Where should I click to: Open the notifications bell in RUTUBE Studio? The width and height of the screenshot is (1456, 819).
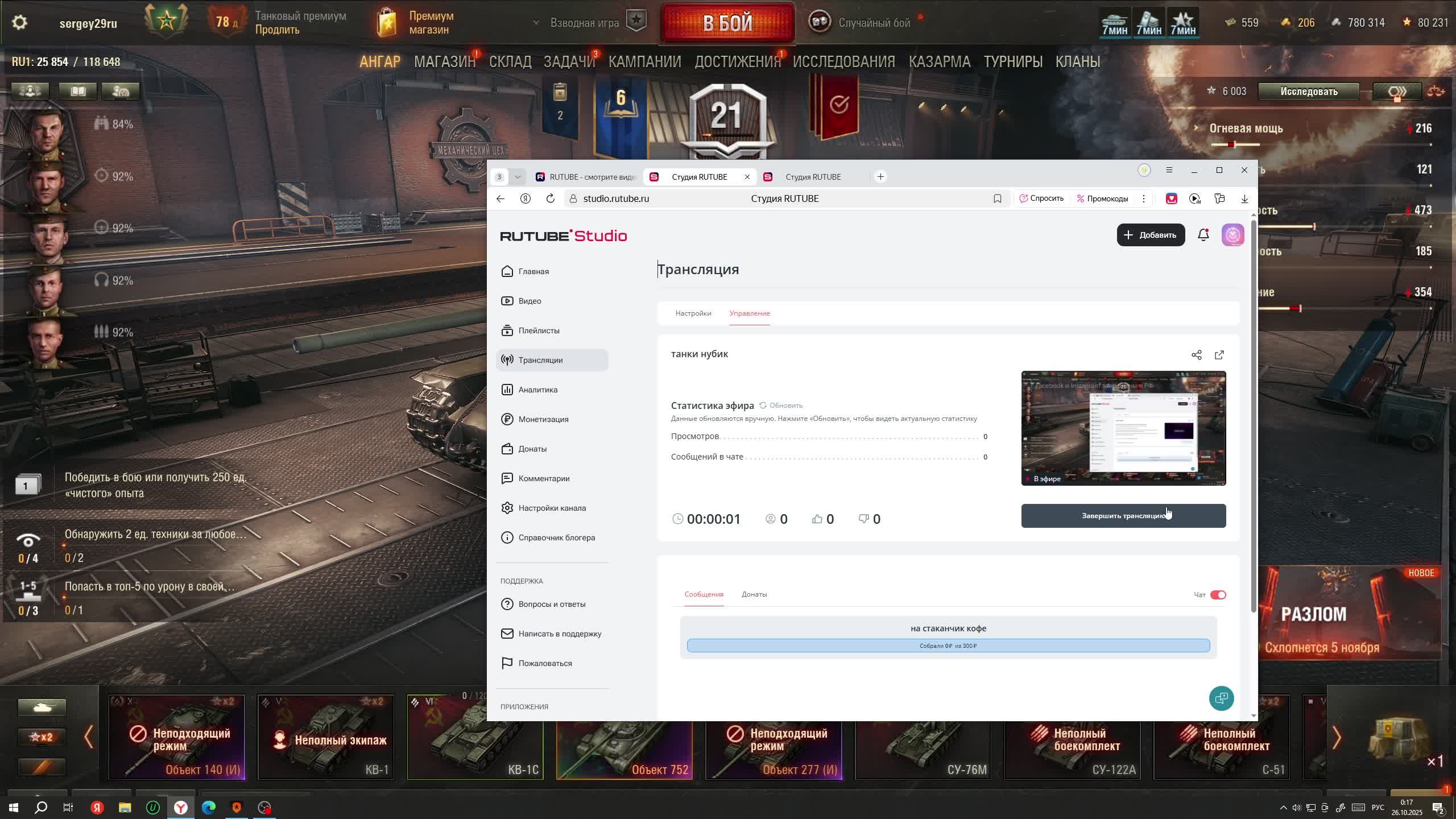[x=1203, y=235]
